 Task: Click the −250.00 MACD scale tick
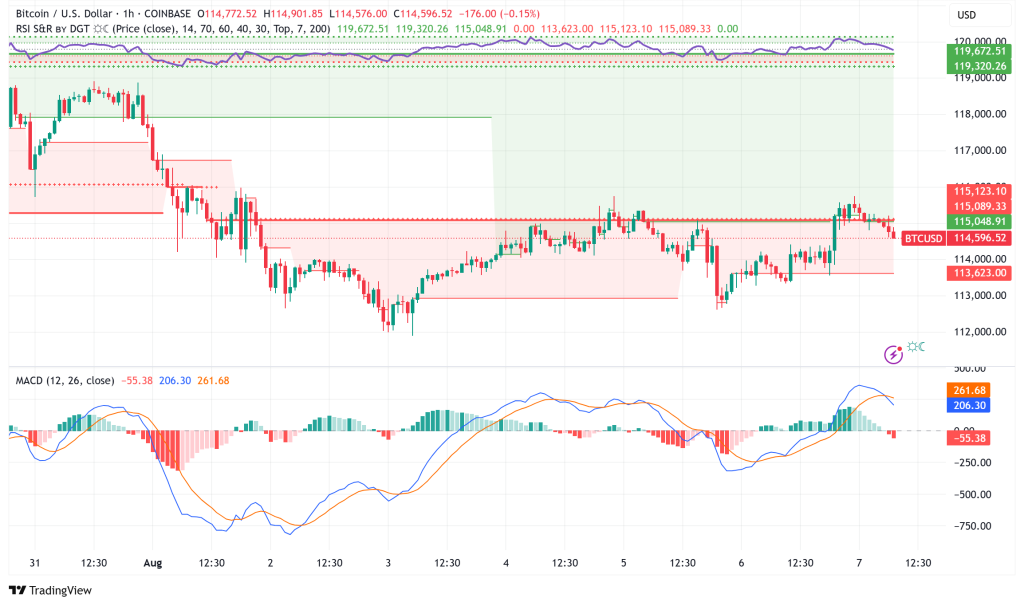[972, 462]
